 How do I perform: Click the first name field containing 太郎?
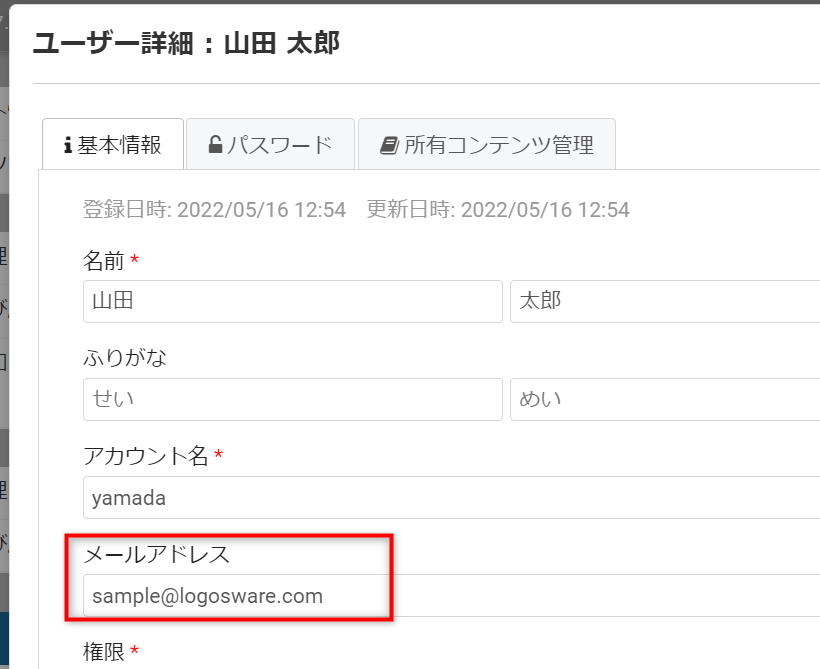tap(664, 301)
